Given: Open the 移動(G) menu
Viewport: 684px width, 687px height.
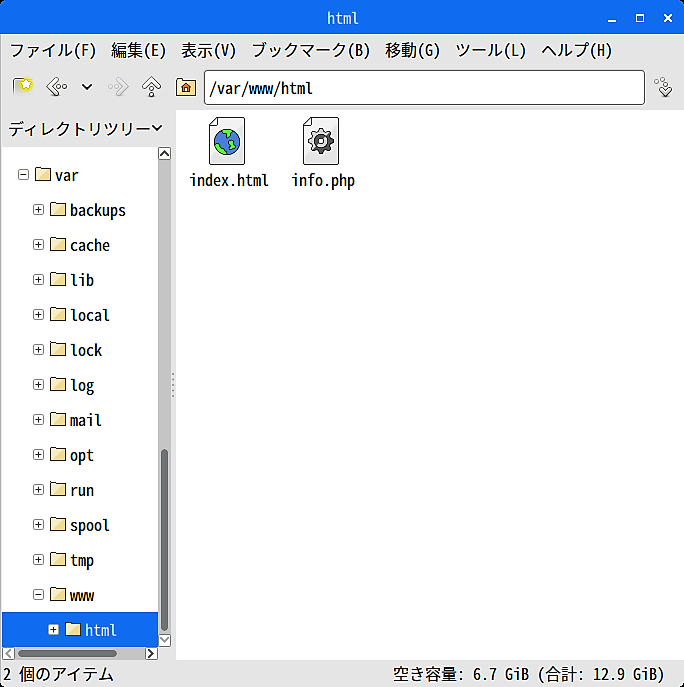Looking at the screenshot, I should 412,50.
